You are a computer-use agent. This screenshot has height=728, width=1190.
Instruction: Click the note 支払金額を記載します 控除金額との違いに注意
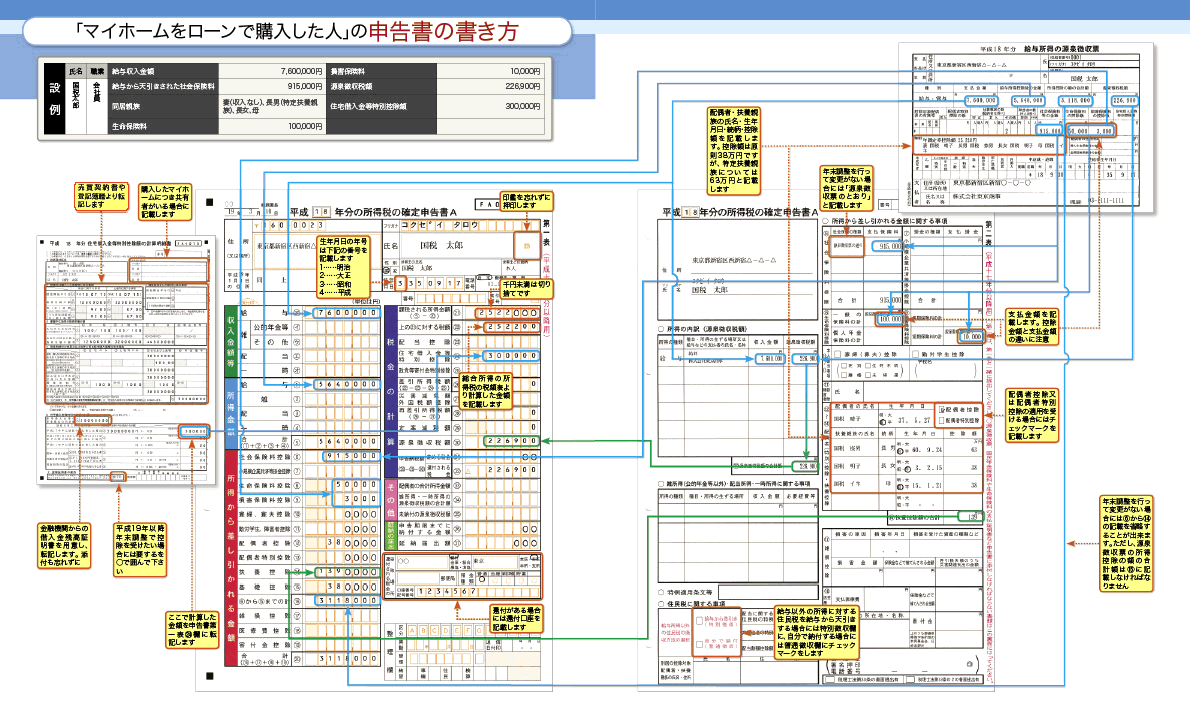(x=1032, y=326)
